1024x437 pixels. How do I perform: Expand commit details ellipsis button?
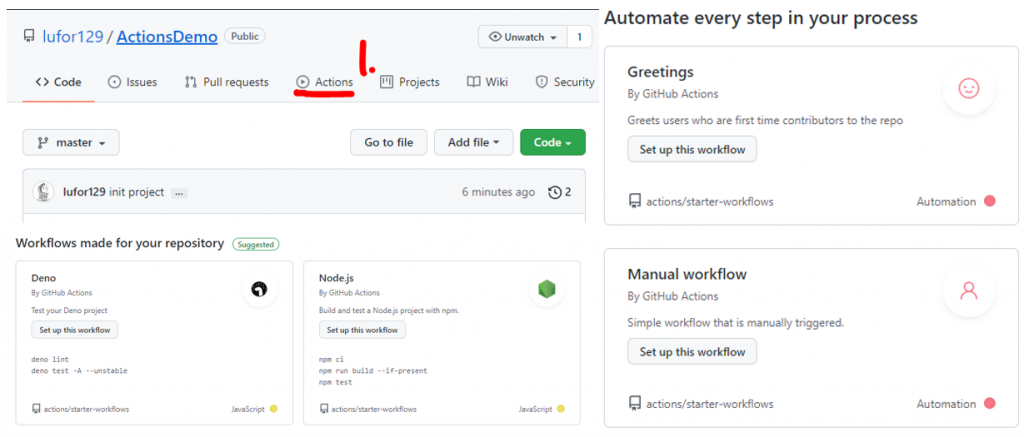(179, 193)
